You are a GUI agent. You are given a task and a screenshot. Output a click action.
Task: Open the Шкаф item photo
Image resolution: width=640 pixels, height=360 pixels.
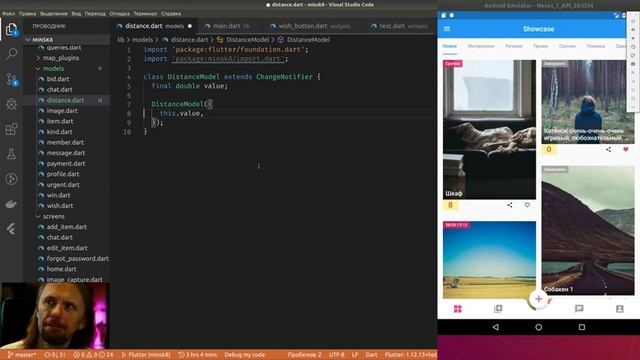click(x=489, y=129)
